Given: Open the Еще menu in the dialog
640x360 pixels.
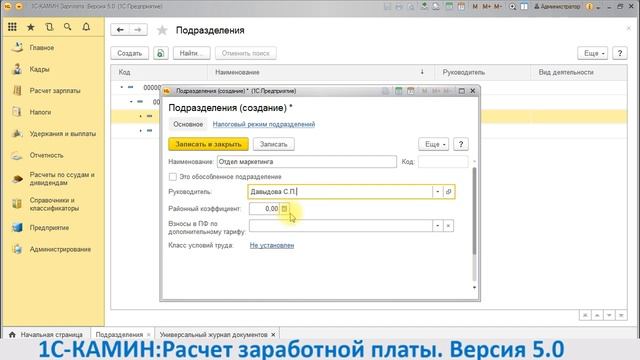Looking at the screenshot, I should (433, 144).
